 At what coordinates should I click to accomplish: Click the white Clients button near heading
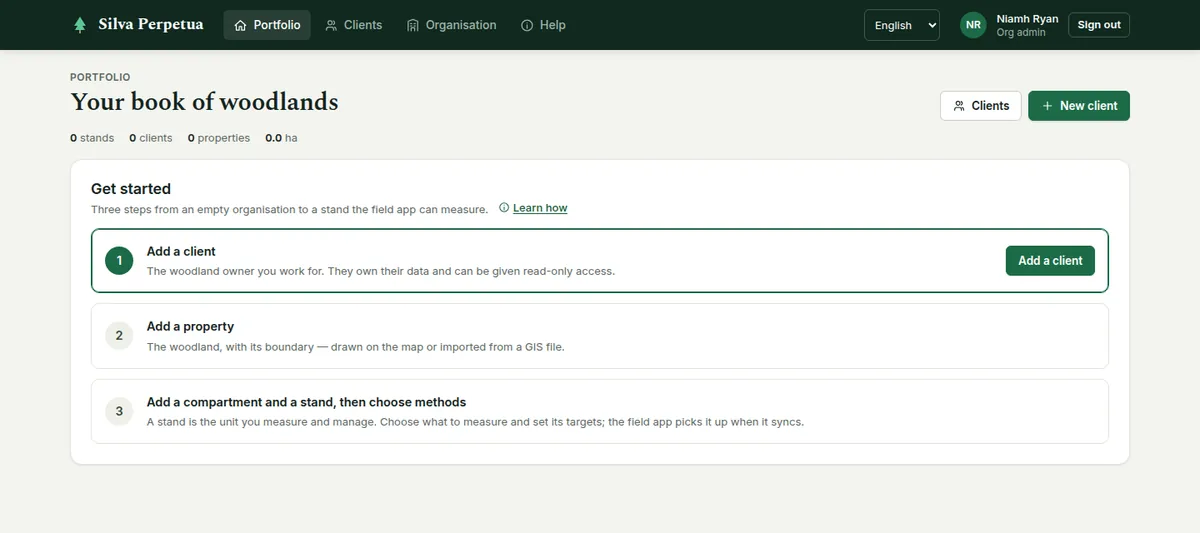point(981,106)
